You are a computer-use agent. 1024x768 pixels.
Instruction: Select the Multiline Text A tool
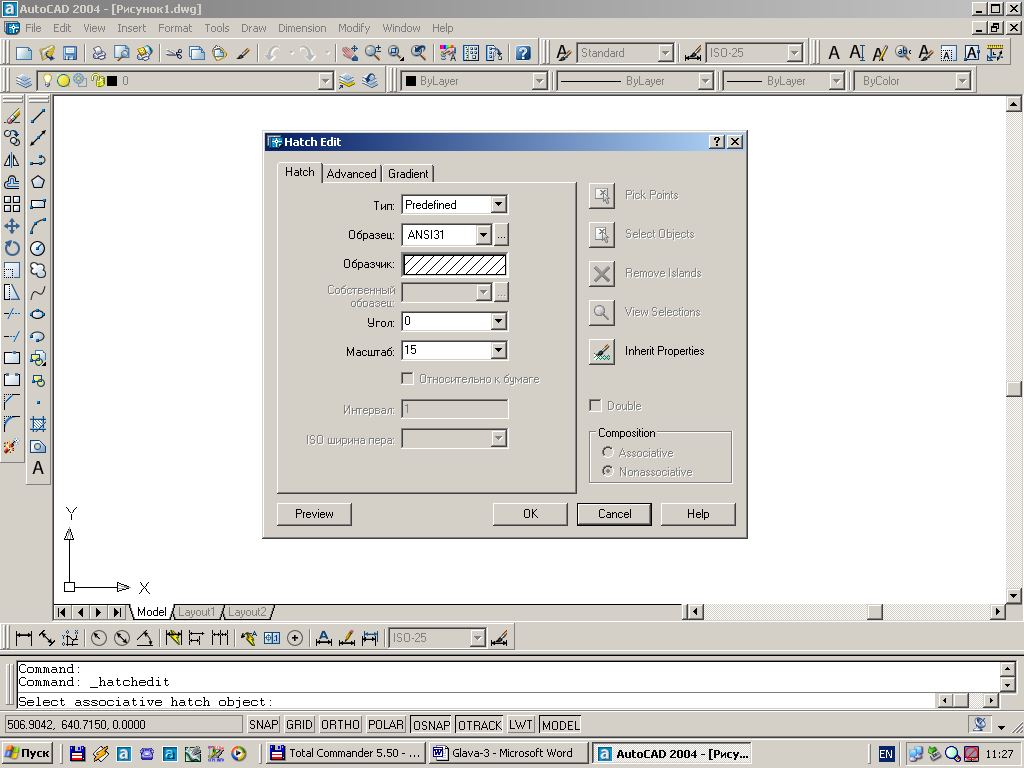click(x=38, y=468)
